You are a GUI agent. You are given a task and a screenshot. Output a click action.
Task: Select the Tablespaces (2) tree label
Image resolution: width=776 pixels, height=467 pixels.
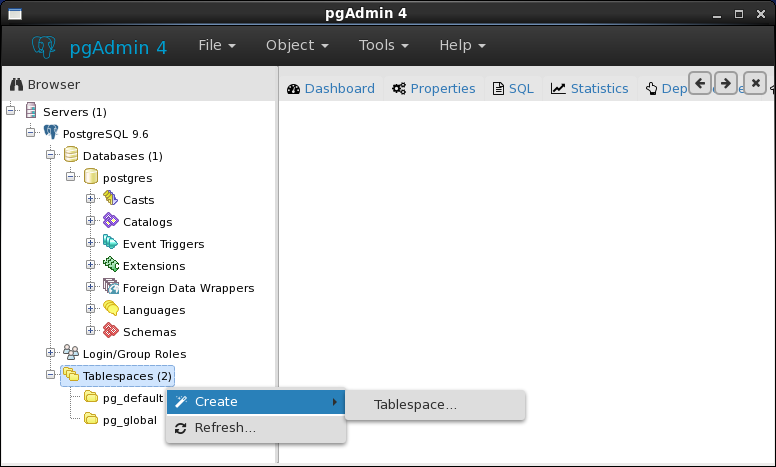tap(127, 376)
